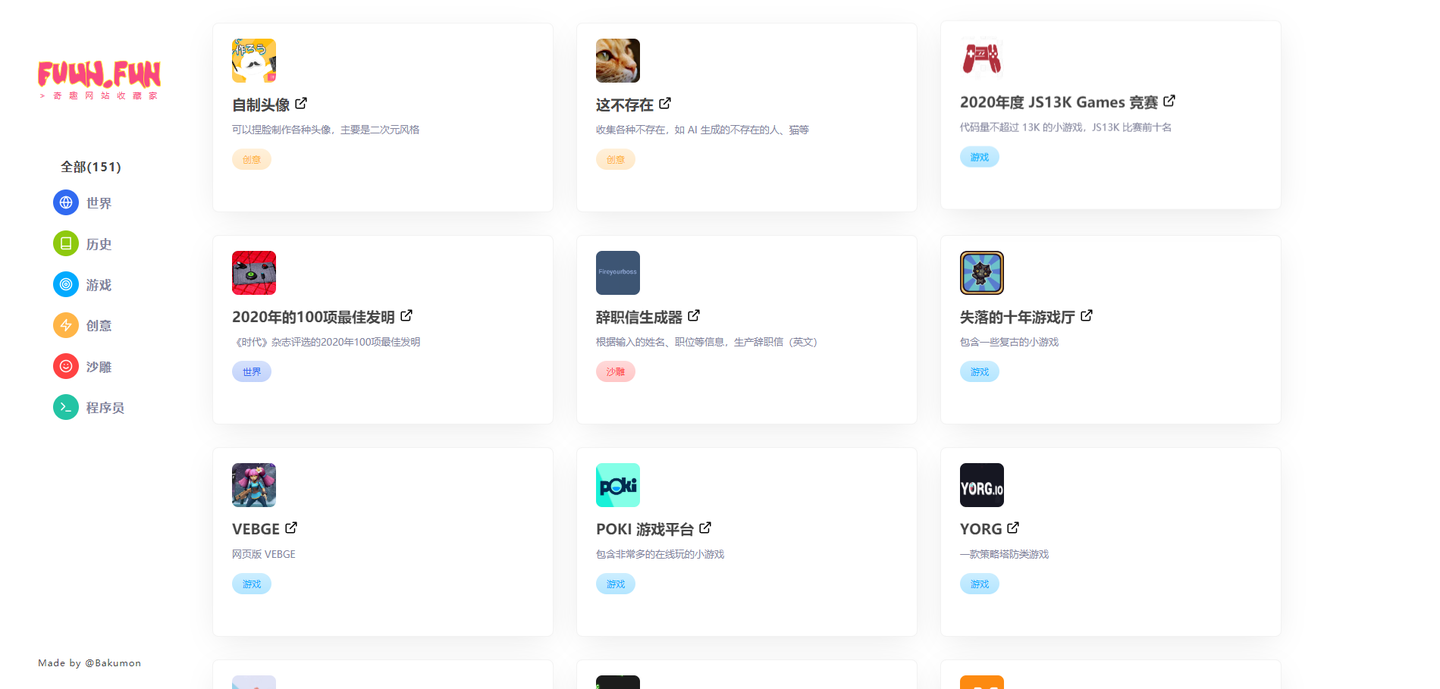Open the VEBGE title link
The height and width of the screenshot is (689, 1440).
click(x=256, y=529)
